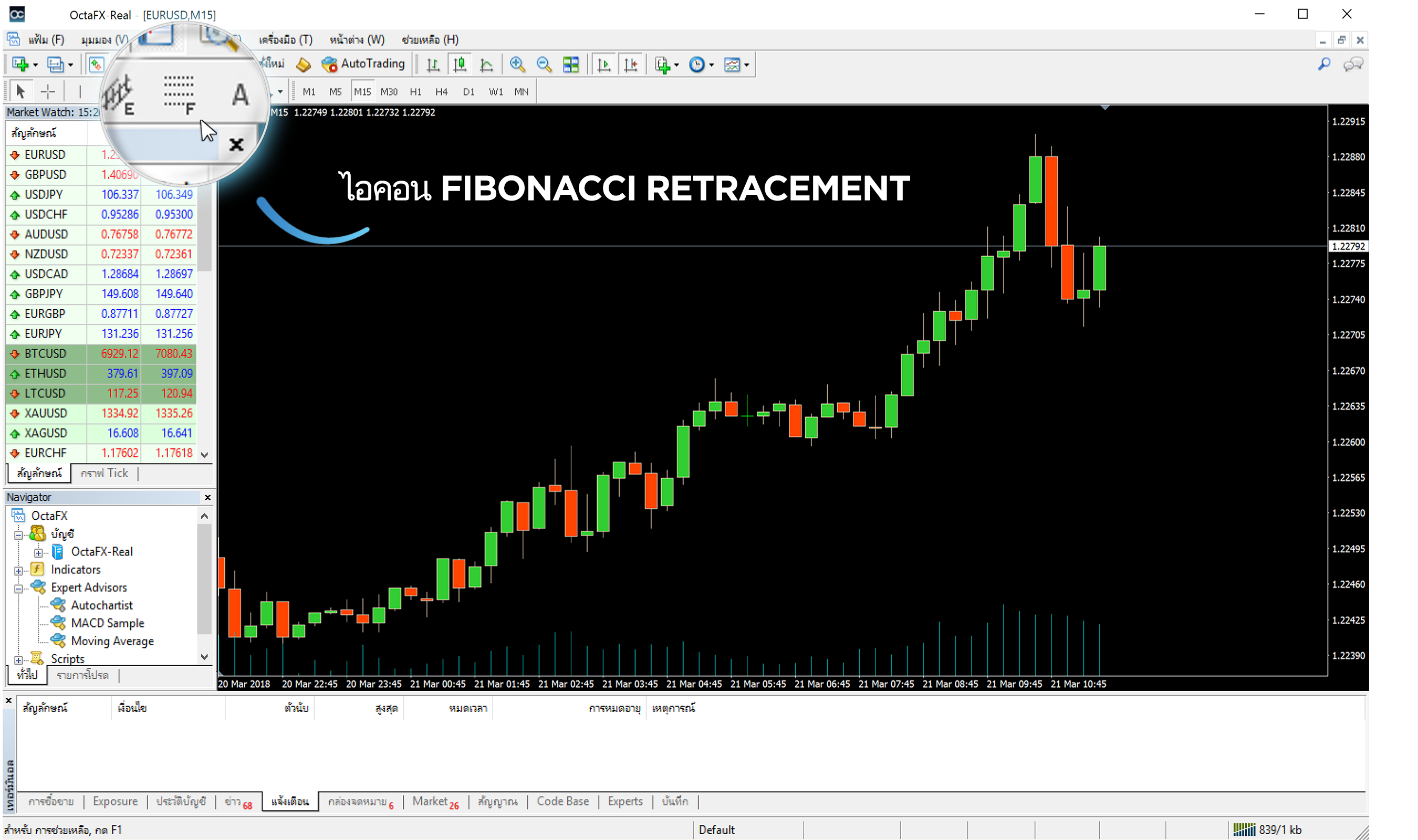Open the Templates dropdown arrow

pos(747,65)
